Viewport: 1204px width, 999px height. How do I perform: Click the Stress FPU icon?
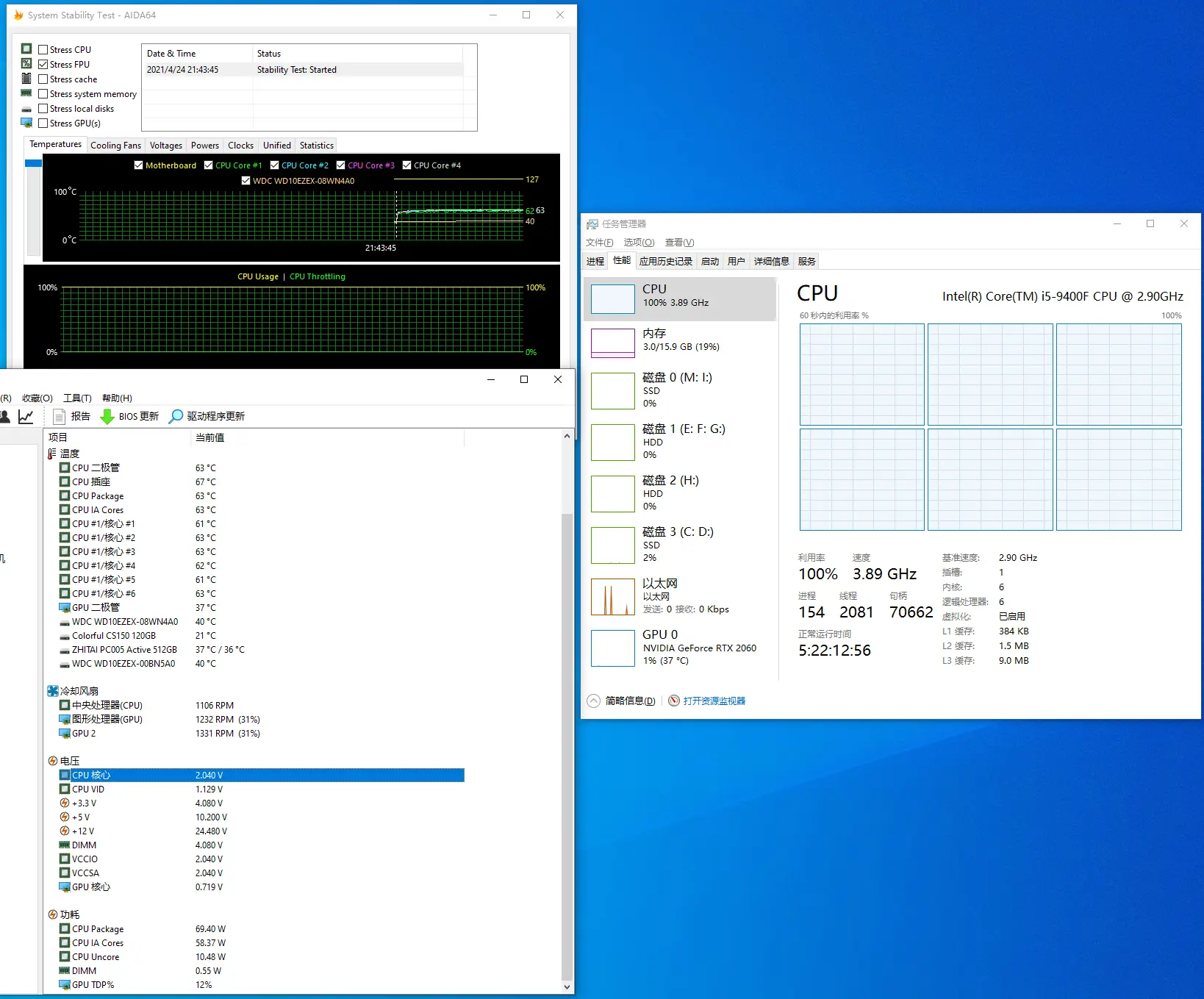pos(26,64)
